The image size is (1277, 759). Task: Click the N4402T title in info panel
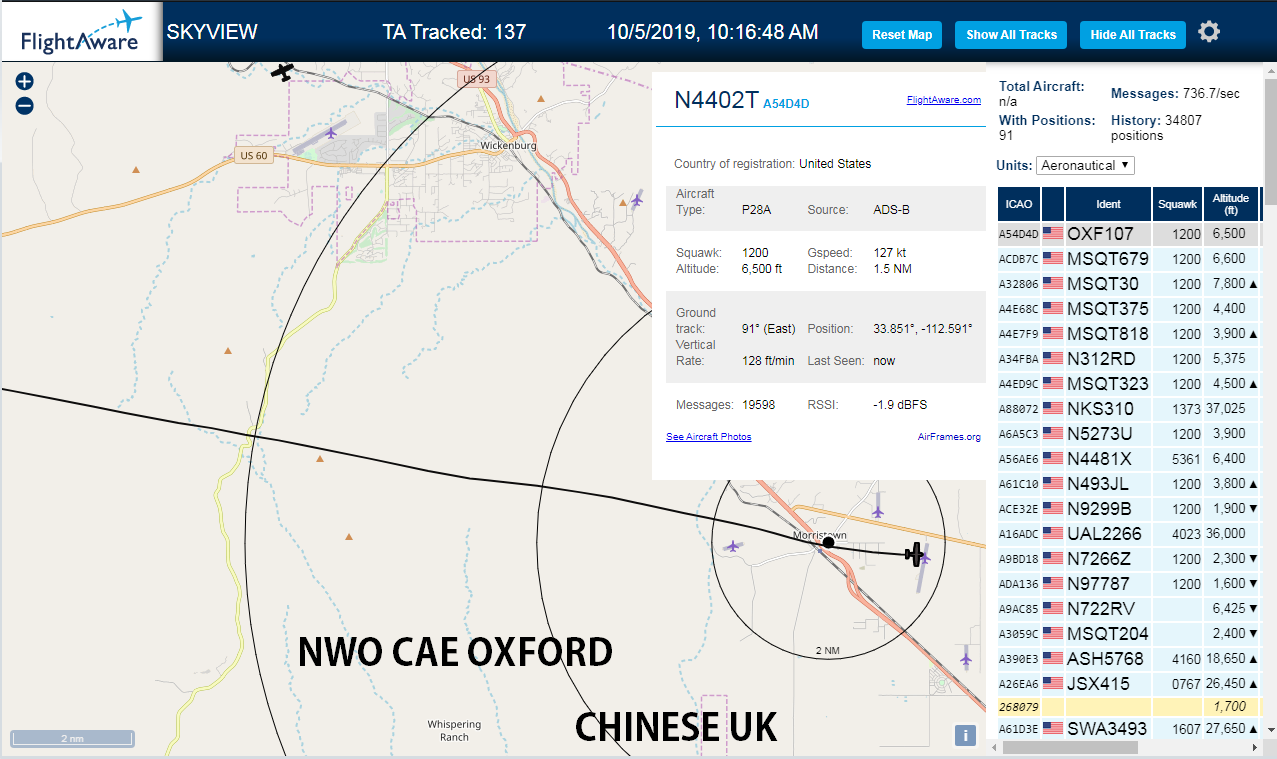click(x=716, y=99)
